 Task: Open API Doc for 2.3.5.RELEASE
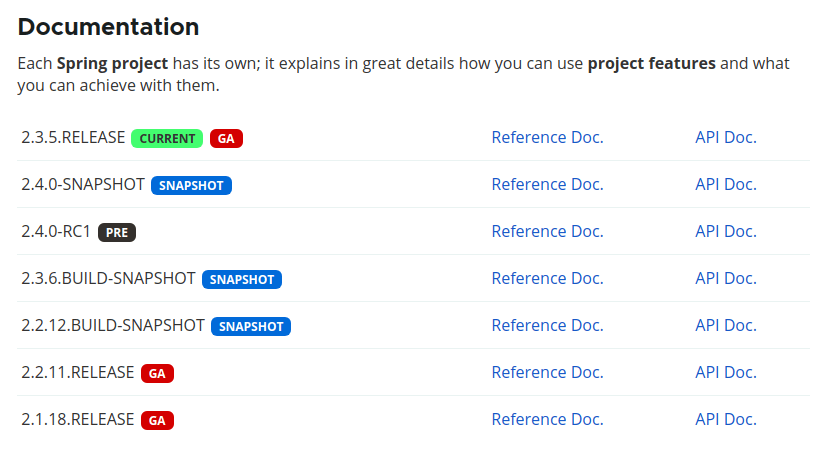click(726, 138)
